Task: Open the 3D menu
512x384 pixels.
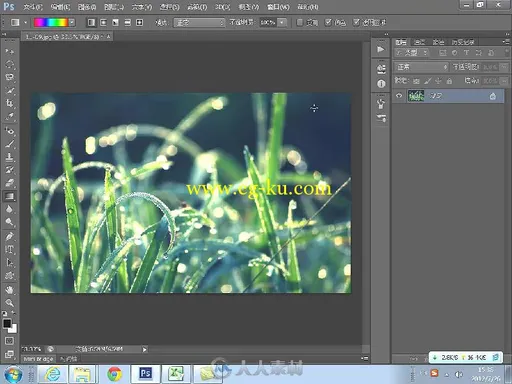Action: pyautogui.click(x=222, y=7)
